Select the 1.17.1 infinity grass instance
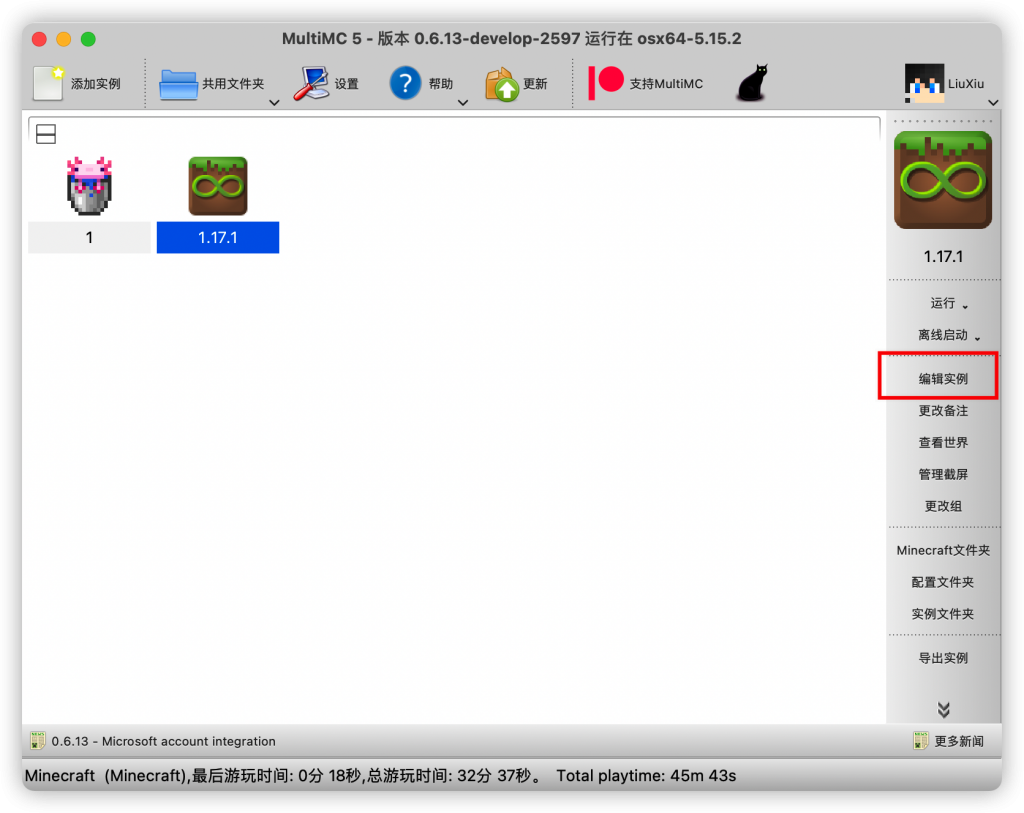Image resolution: width=1024 pixels, height=813 pixels. [x=218, y=186]
